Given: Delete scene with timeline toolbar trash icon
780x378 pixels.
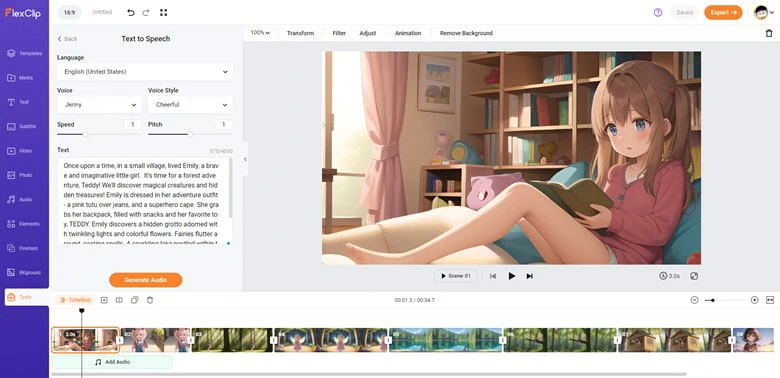Looking at the screenshot, I should point(150,300).
